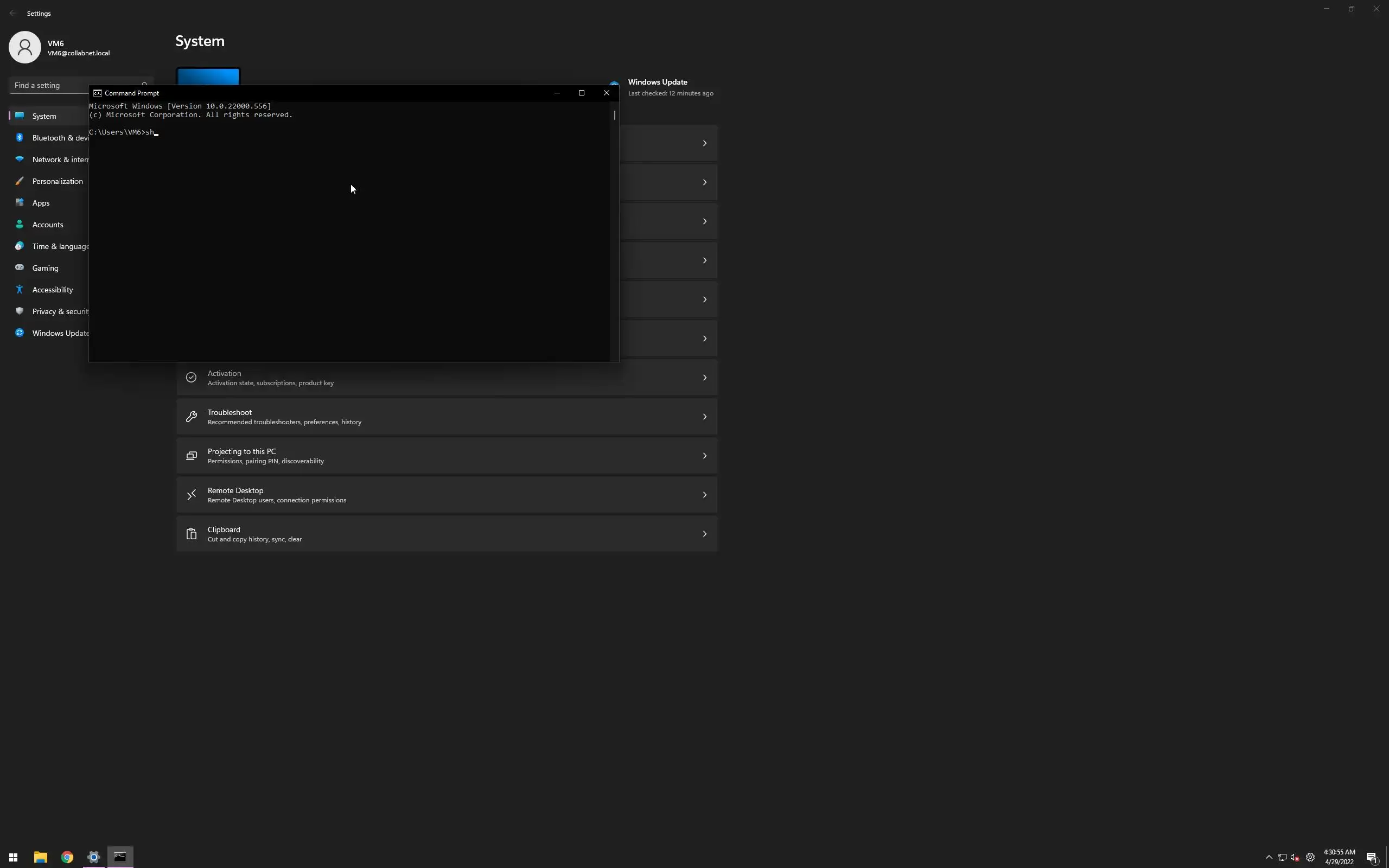1389x868 pixels.
Task: Expand the Clipboard settings chevron
Action: point(704,534)
